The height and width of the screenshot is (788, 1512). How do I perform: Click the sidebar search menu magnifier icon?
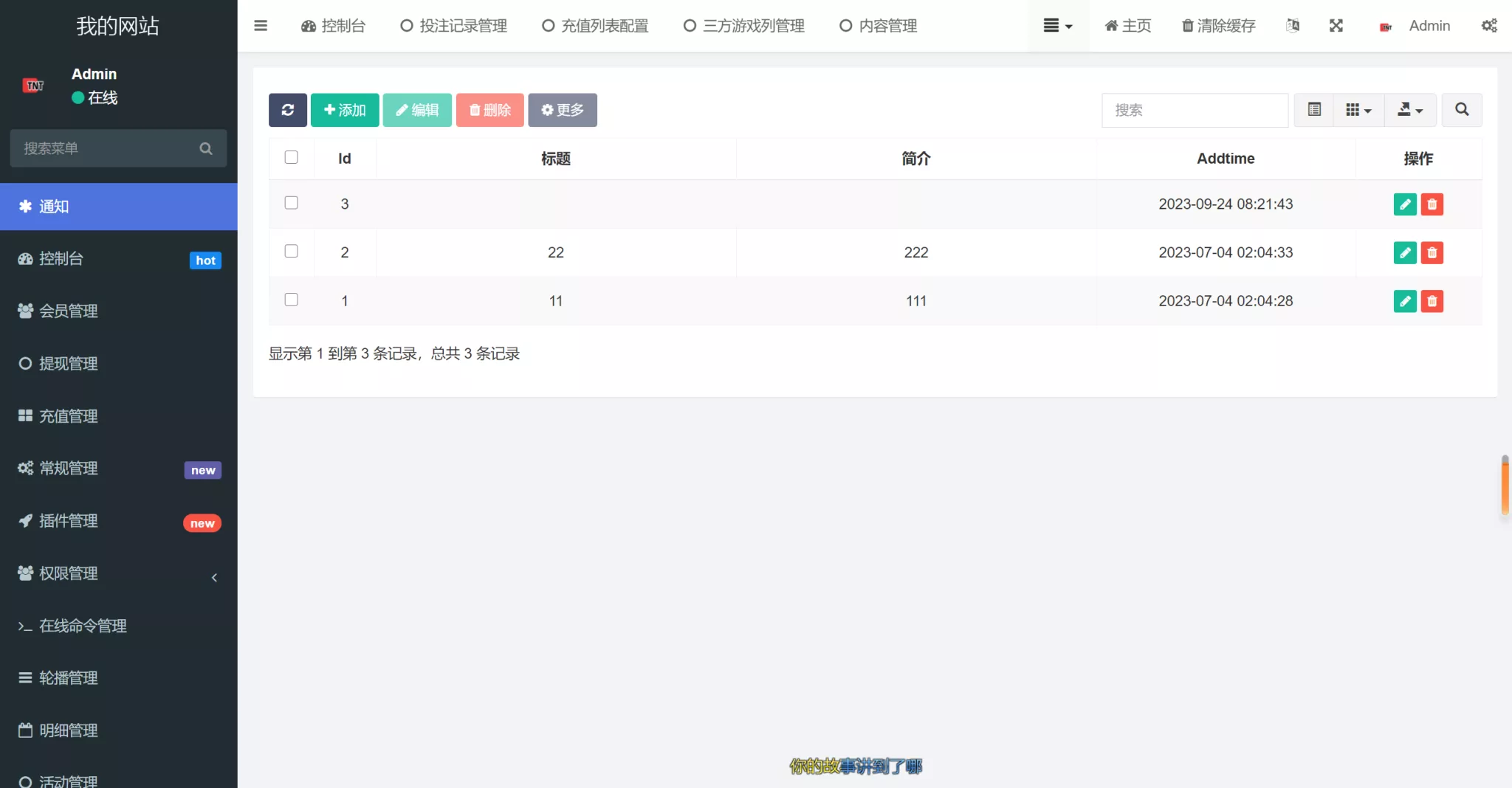point(206,148)
